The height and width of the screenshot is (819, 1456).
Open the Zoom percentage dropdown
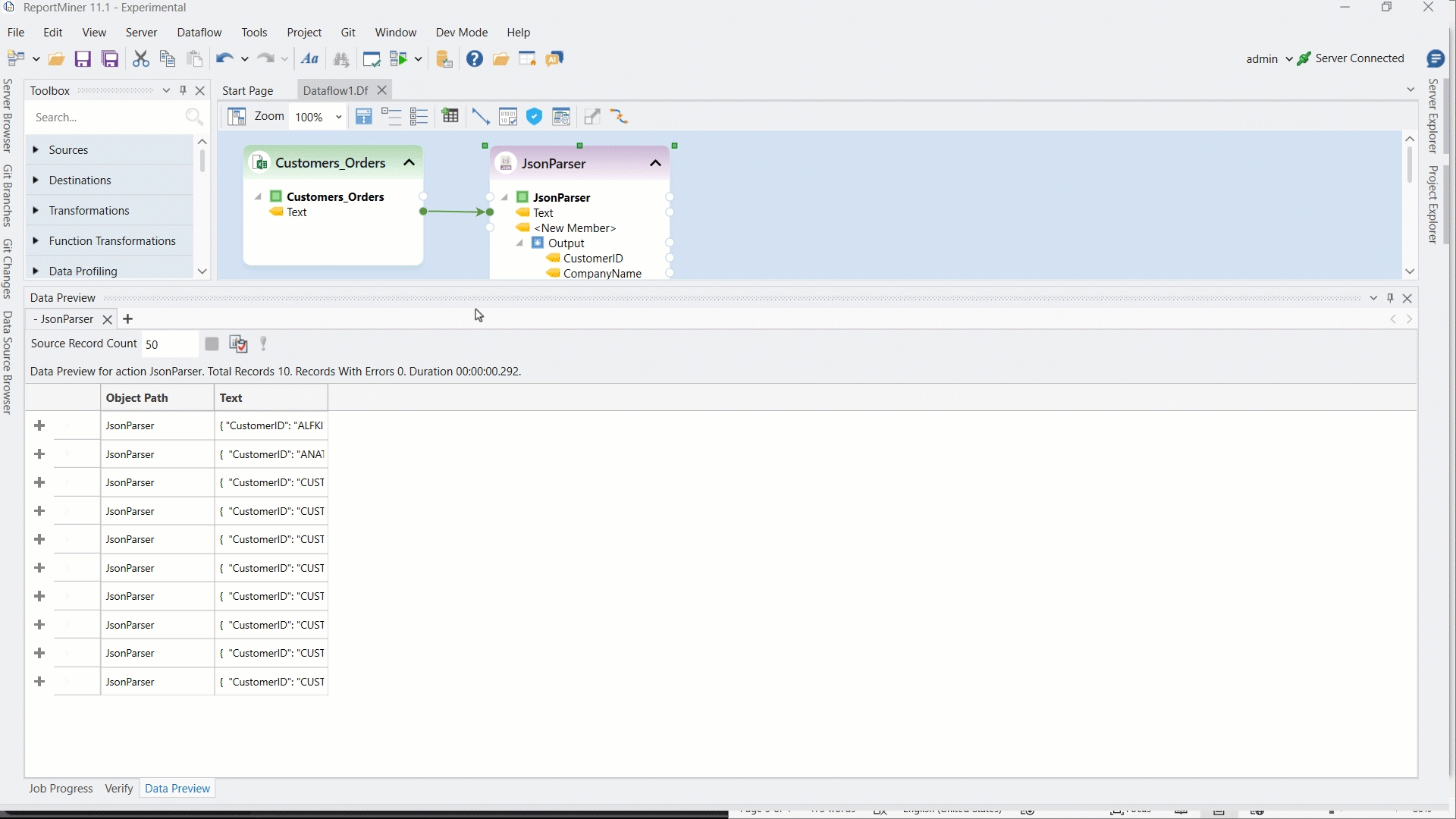click(338, 117)
